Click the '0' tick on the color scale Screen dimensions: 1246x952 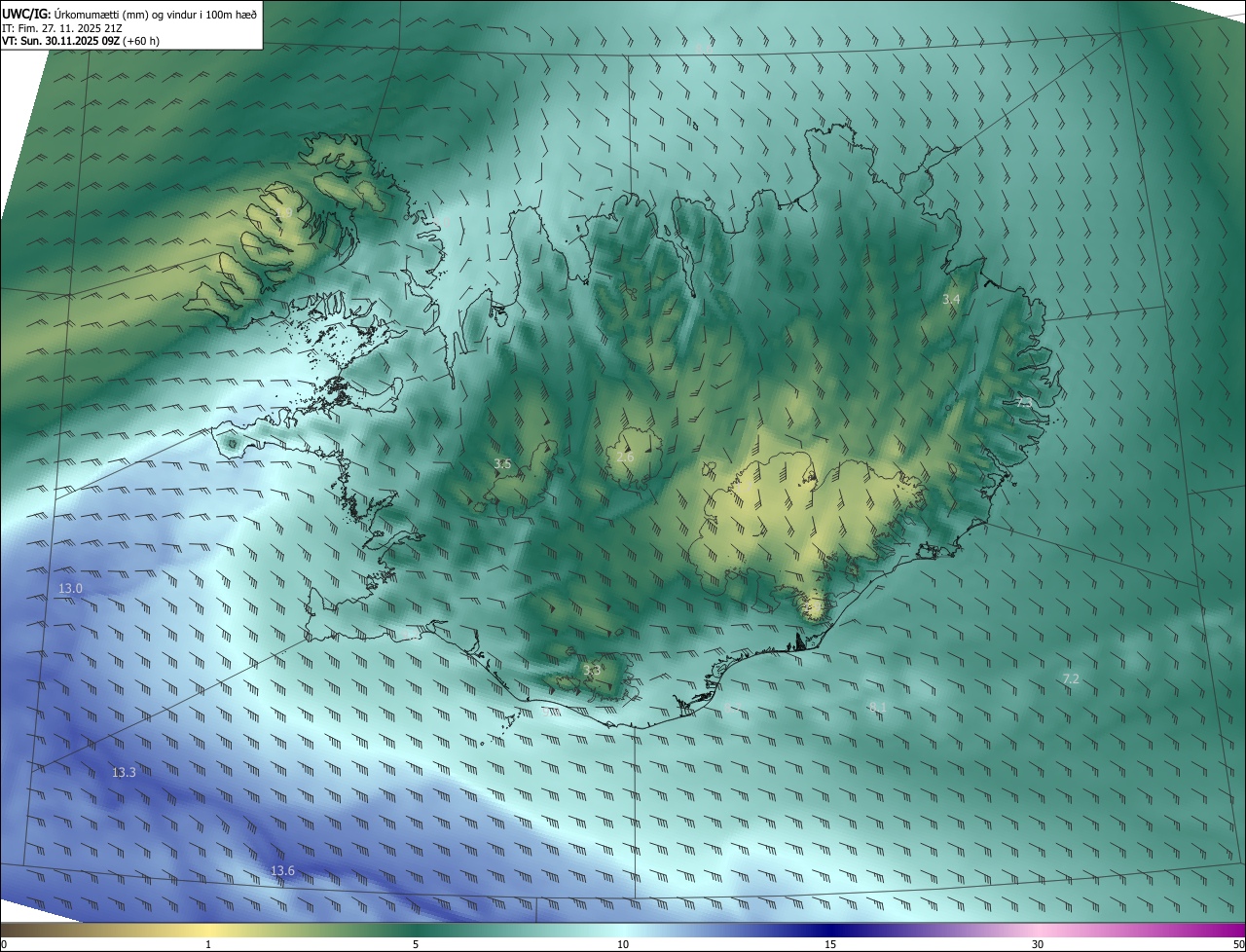pyautogui.click(x=4, y=945)
